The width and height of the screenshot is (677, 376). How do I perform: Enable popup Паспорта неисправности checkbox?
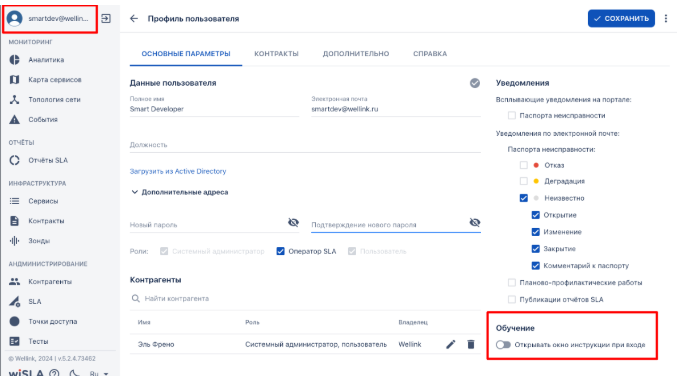(512, 115)
